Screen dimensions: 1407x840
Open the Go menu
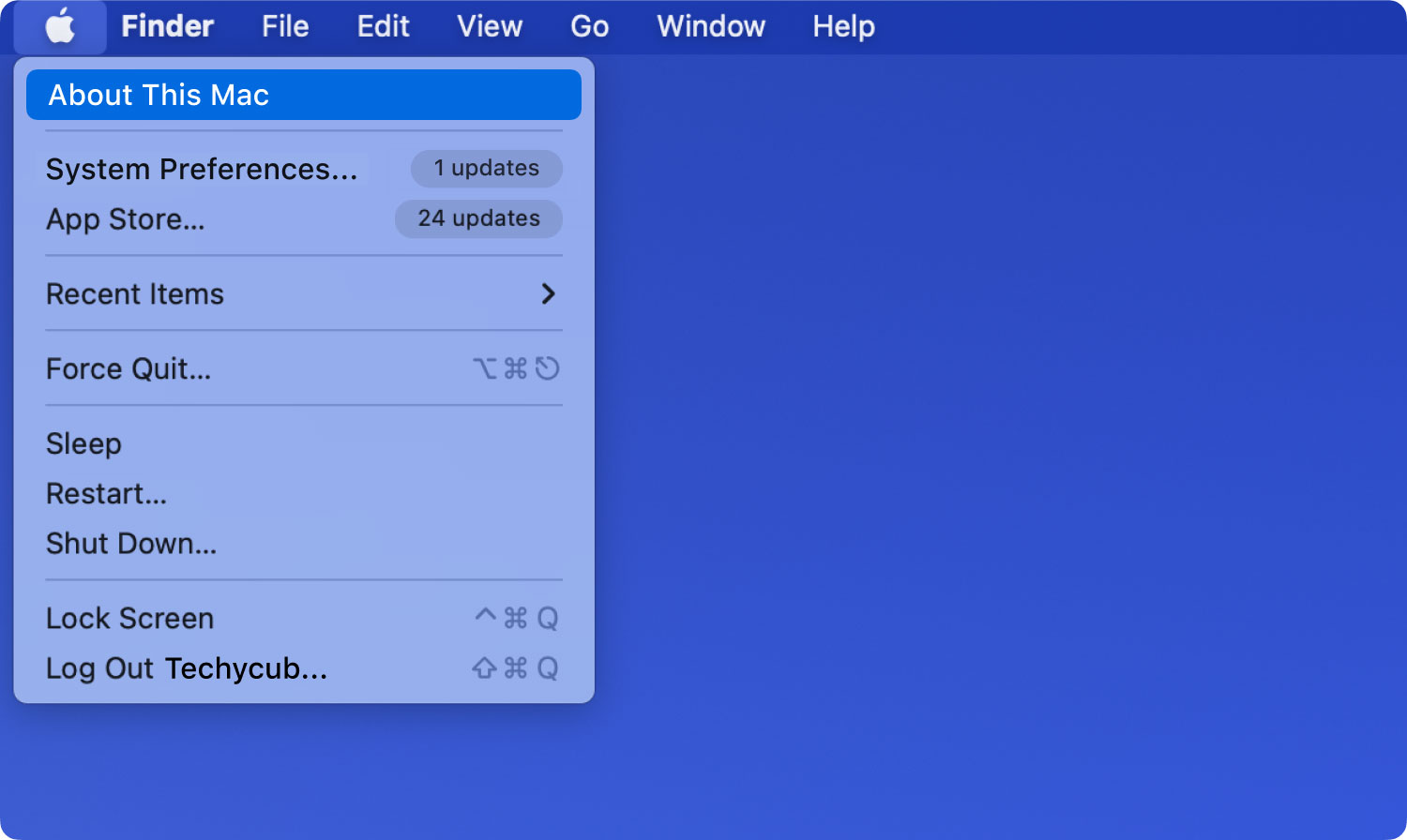(590, 26)
